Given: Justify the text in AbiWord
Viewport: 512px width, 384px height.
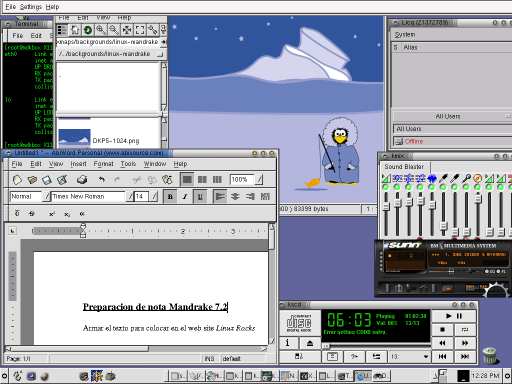Looking at the screenshot, I should tap(265, 197).
